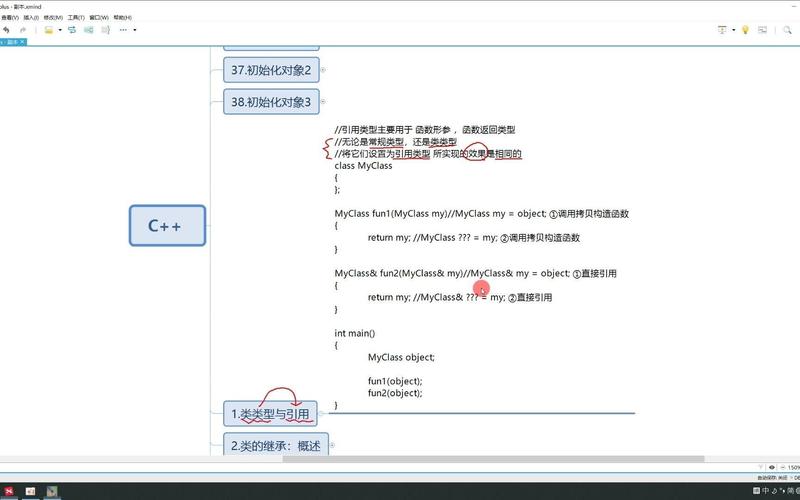Click the line starting 'MyClass& fun2(MyClass& my)'
The image size is (800, 500).
[x=476, y=273]
